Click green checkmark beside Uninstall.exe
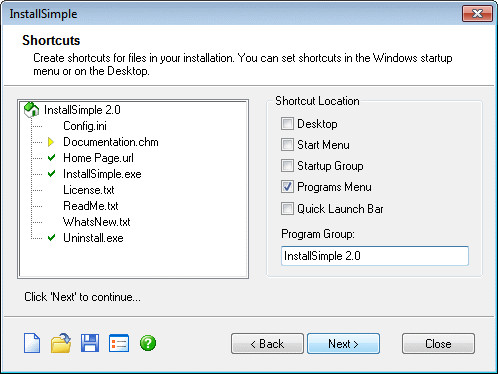498x374 pixels. click(51, 238)
